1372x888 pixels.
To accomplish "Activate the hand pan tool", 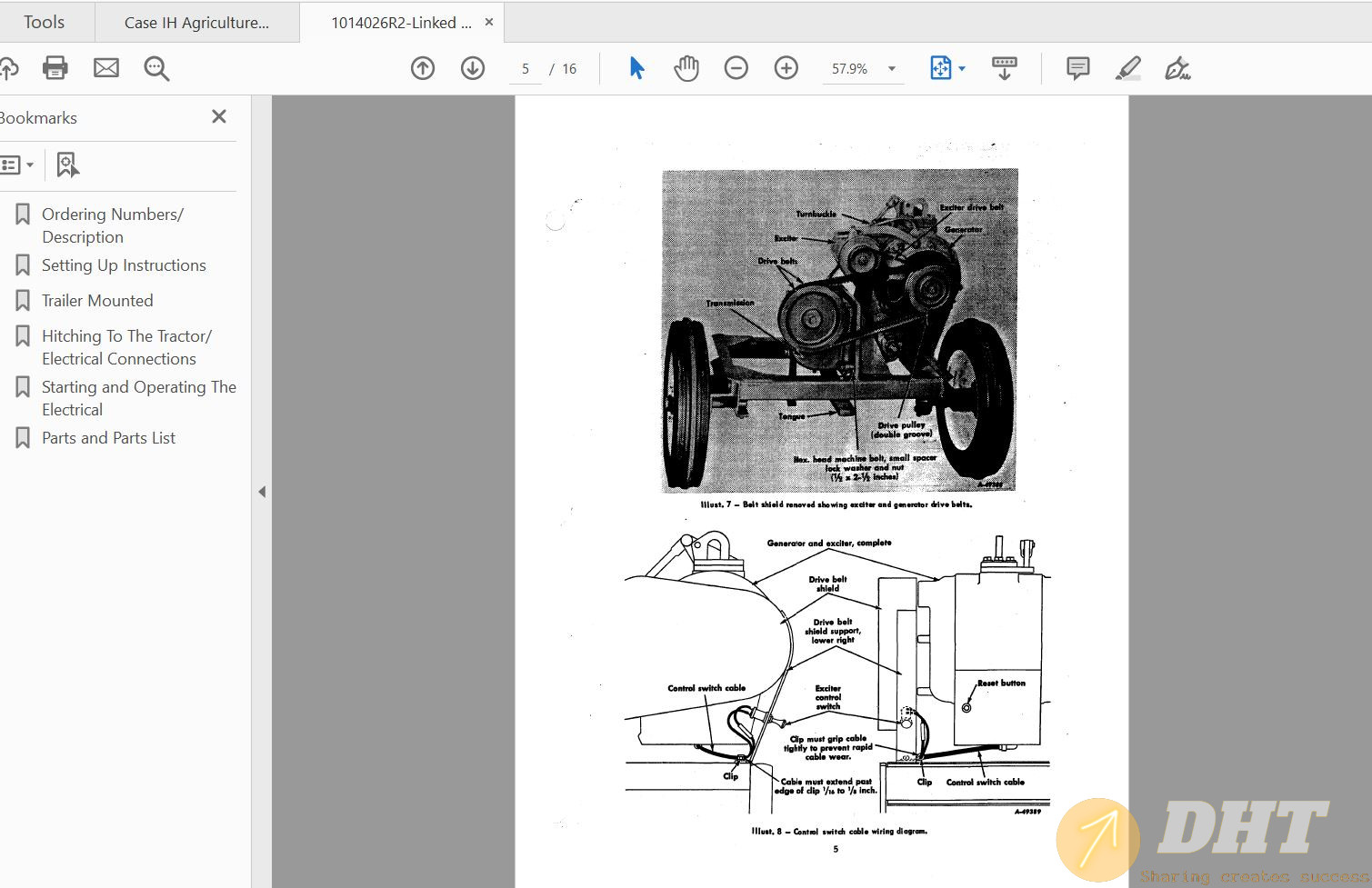I will [686, 68].
